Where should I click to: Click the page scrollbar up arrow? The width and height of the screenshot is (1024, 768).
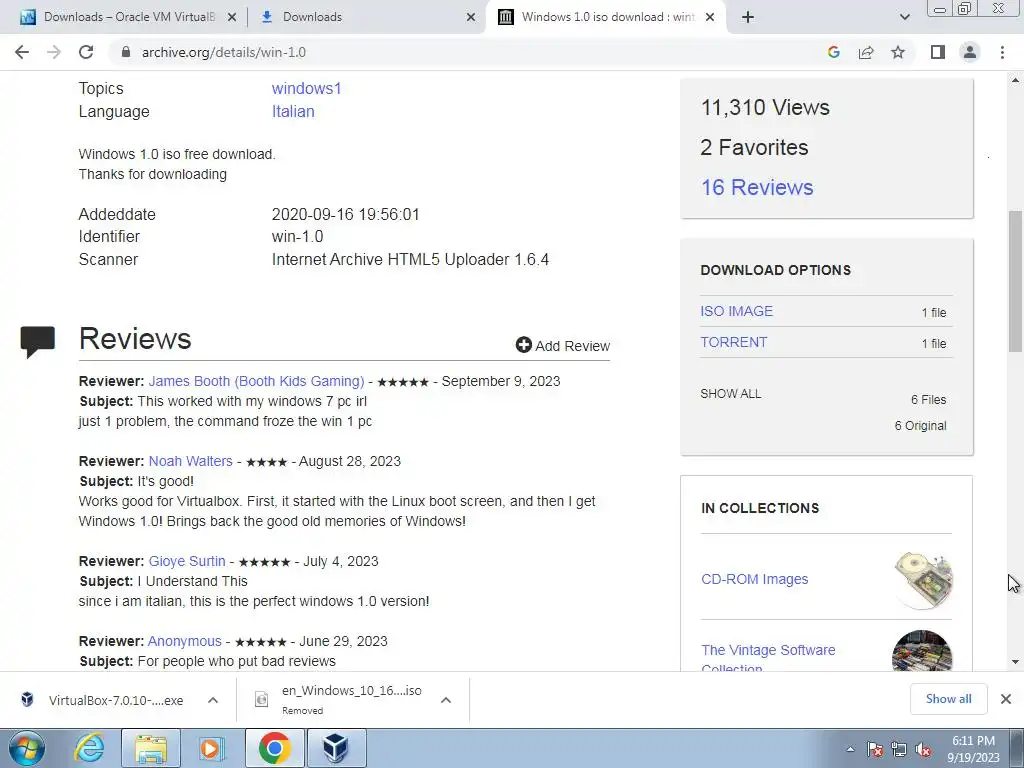[x=1015, y=81]
